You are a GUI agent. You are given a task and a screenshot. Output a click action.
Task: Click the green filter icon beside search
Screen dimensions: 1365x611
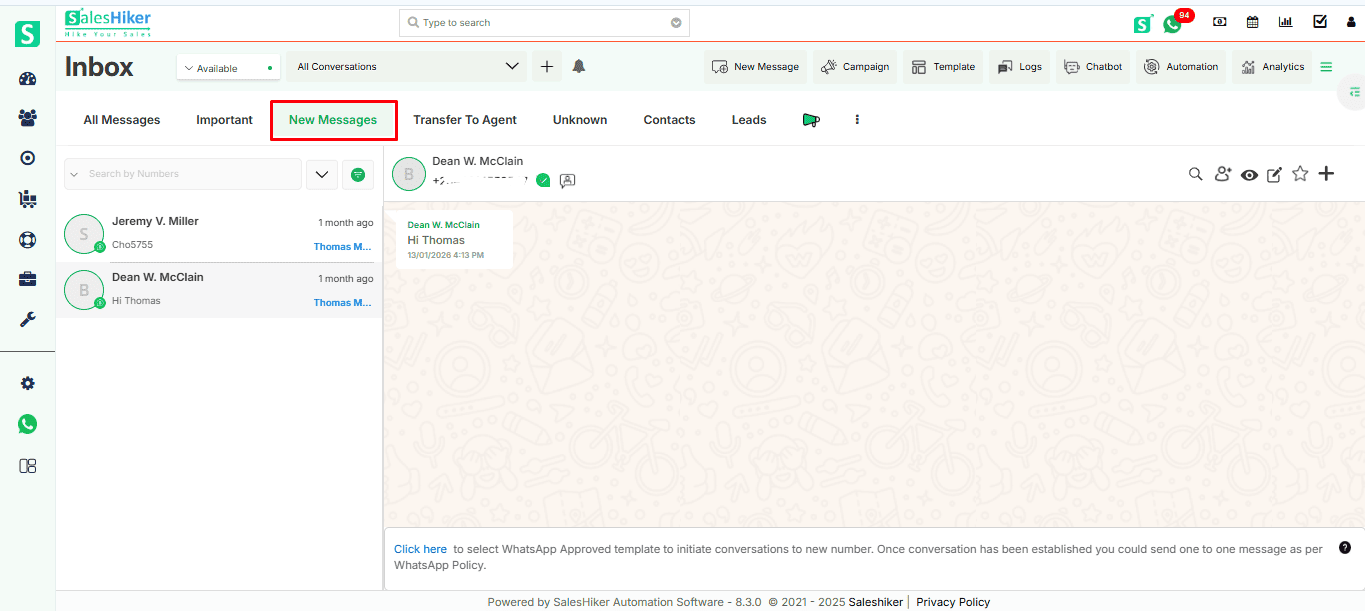pos(358,174)
